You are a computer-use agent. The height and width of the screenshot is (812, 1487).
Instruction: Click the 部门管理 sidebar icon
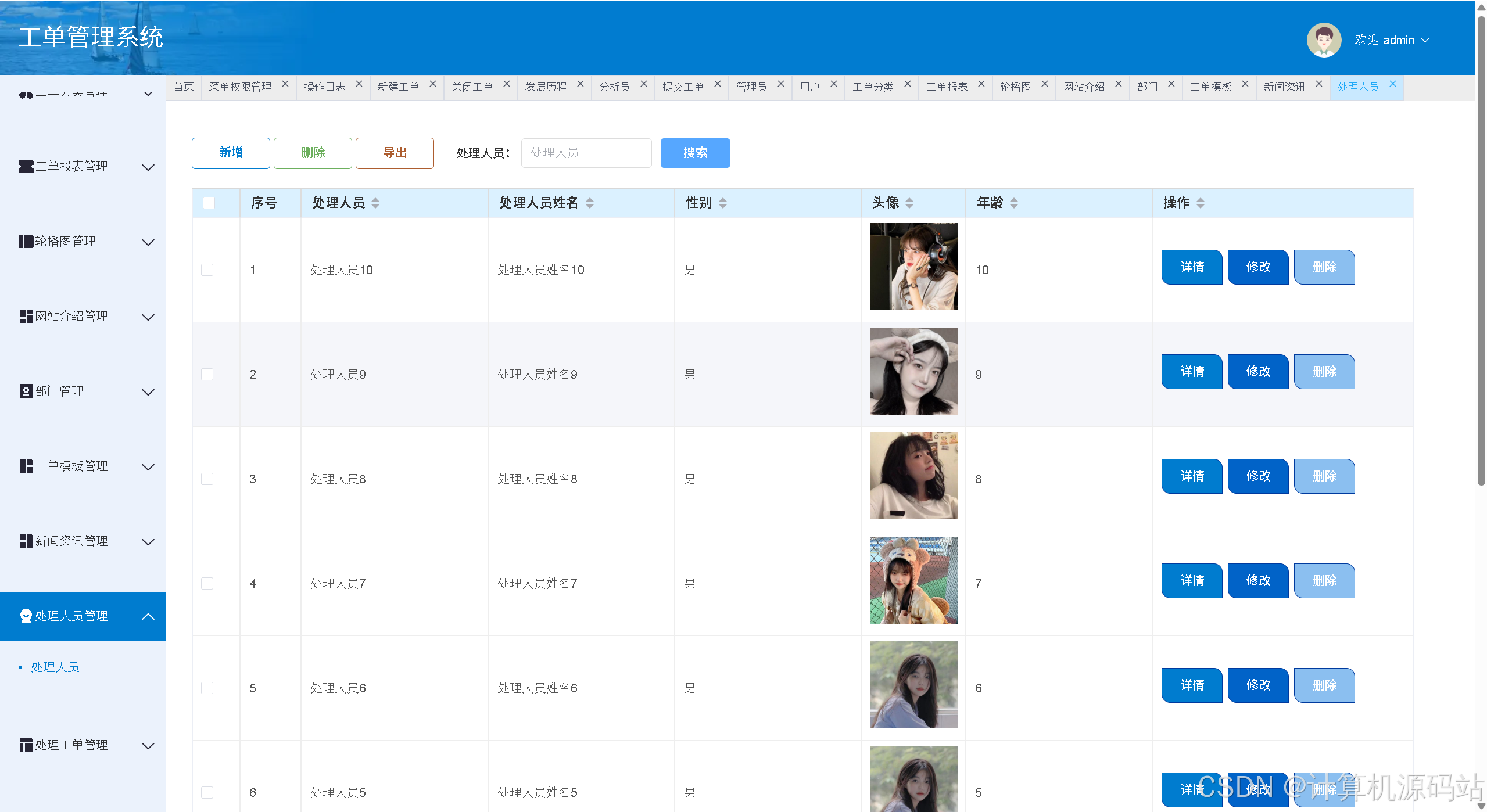[x=26, y=391]
